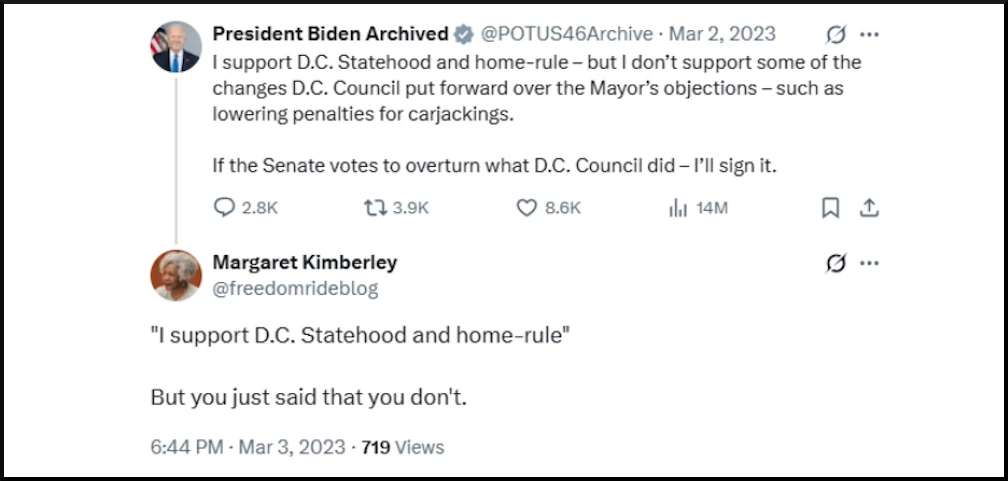Click the 6:44 PM · Mar 3, 2023 timestamp
This screenshot has height=481, width=1008.
click(x=248, y=447)
